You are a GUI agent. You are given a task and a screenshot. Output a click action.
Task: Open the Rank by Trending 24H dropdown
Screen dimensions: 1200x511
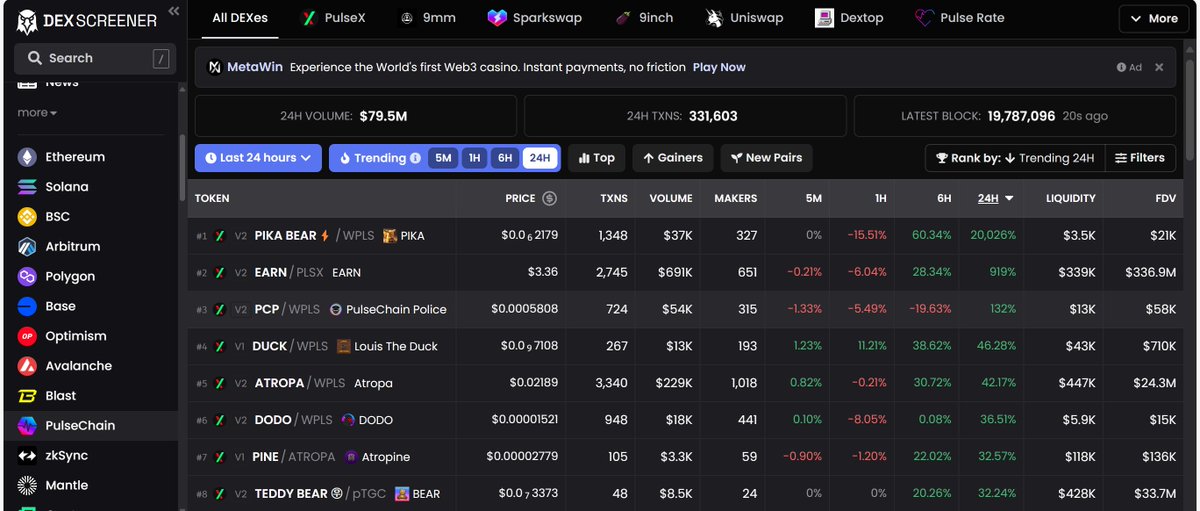pyautogui.click(x=1014, y=158)
